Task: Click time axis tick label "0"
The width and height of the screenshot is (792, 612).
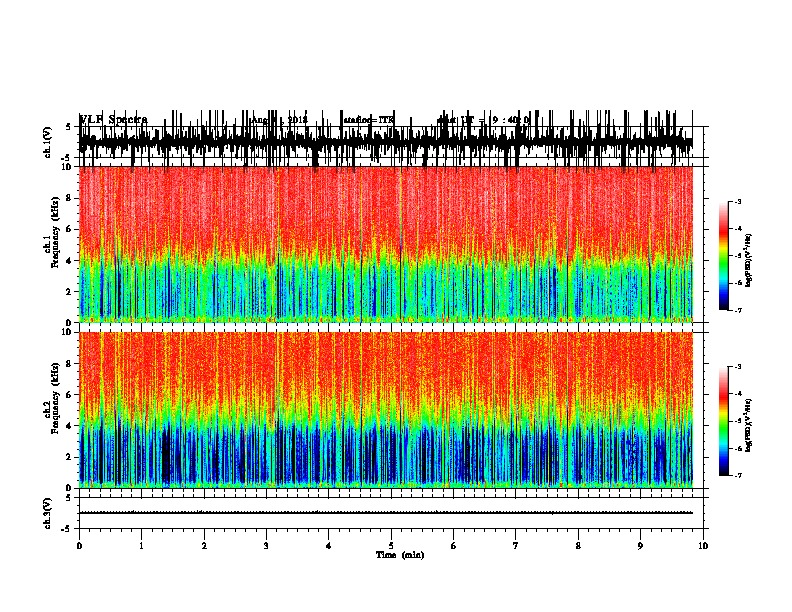Action: (x=79, y=546)
